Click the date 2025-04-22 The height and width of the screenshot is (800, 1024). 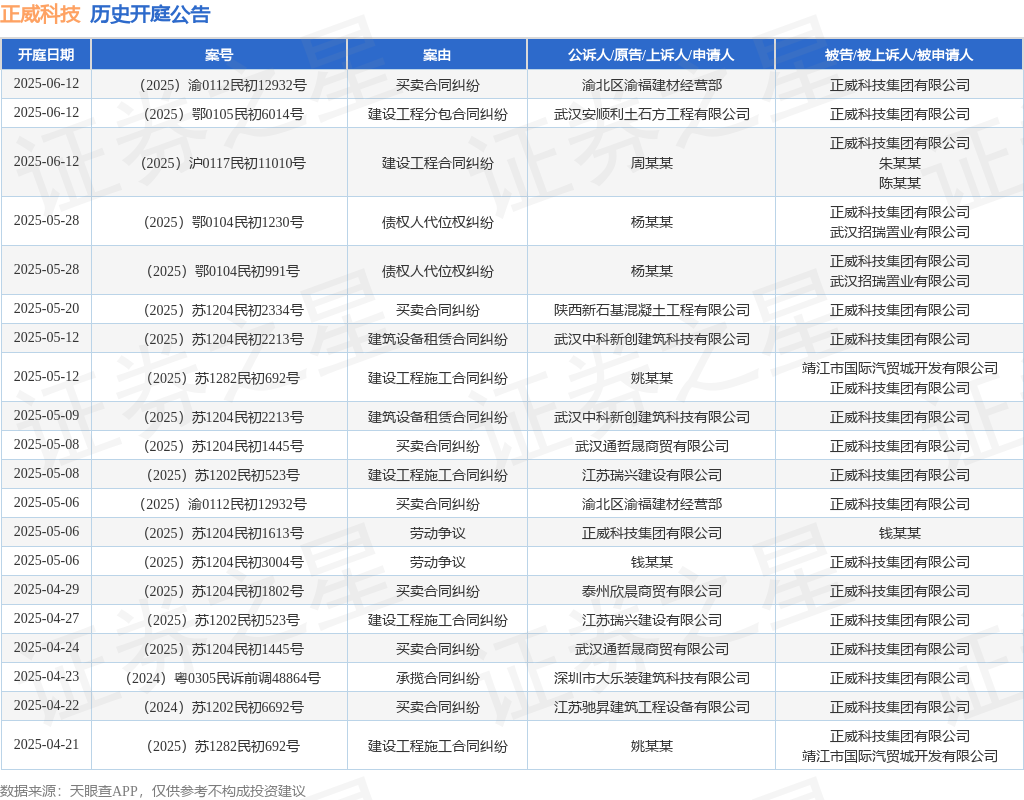point(46,705)
